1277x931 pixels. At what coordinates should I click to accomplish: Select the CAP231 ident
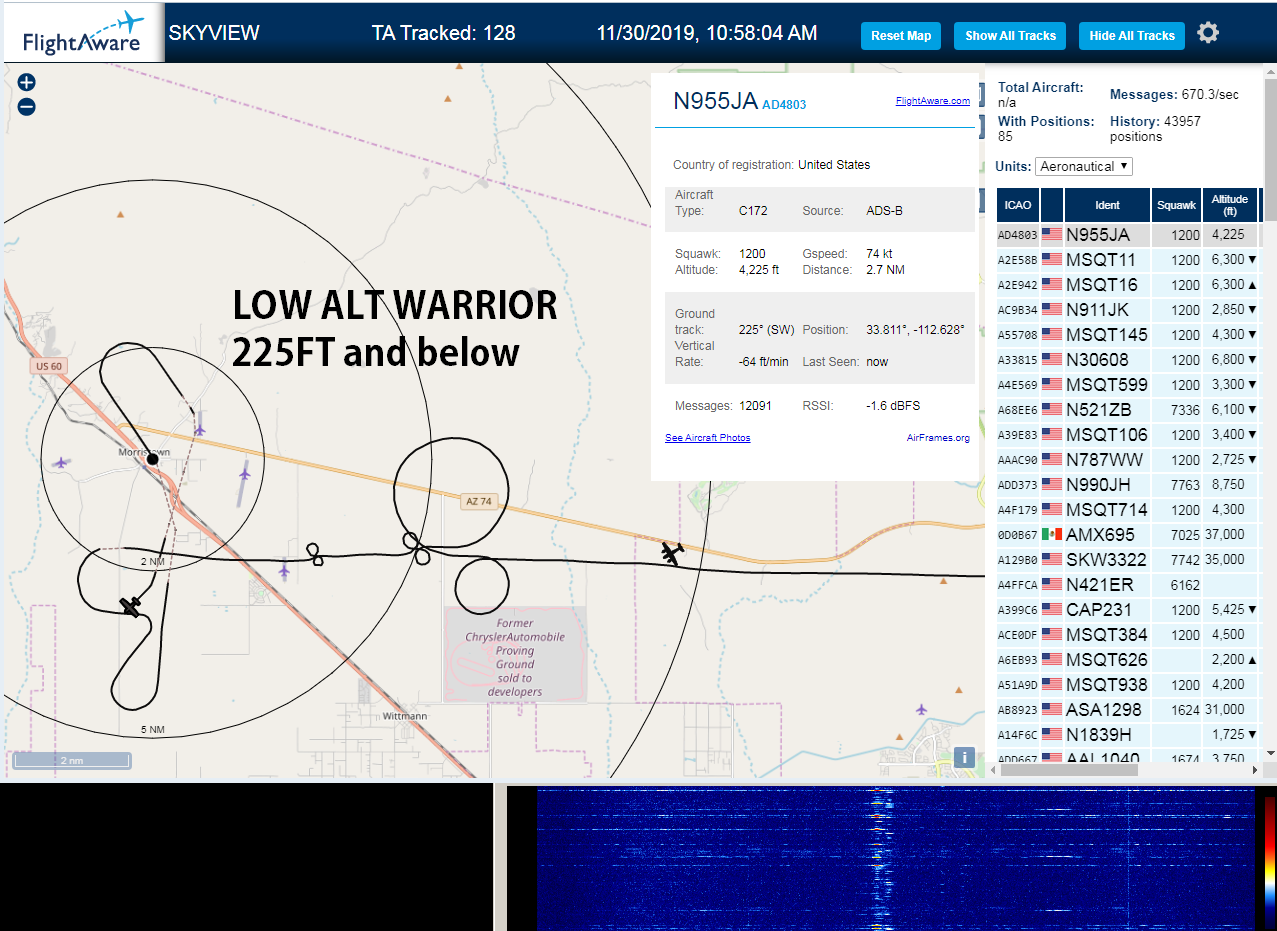pyautogui.click(x=1100, y=610)
